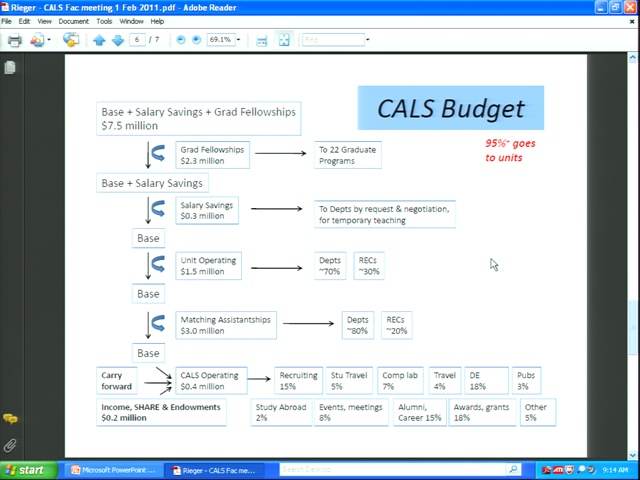The height and width of the screenshot is (480, 640).
Task: Click the Alumni, Career 15% box
Action: click(420, 412)
